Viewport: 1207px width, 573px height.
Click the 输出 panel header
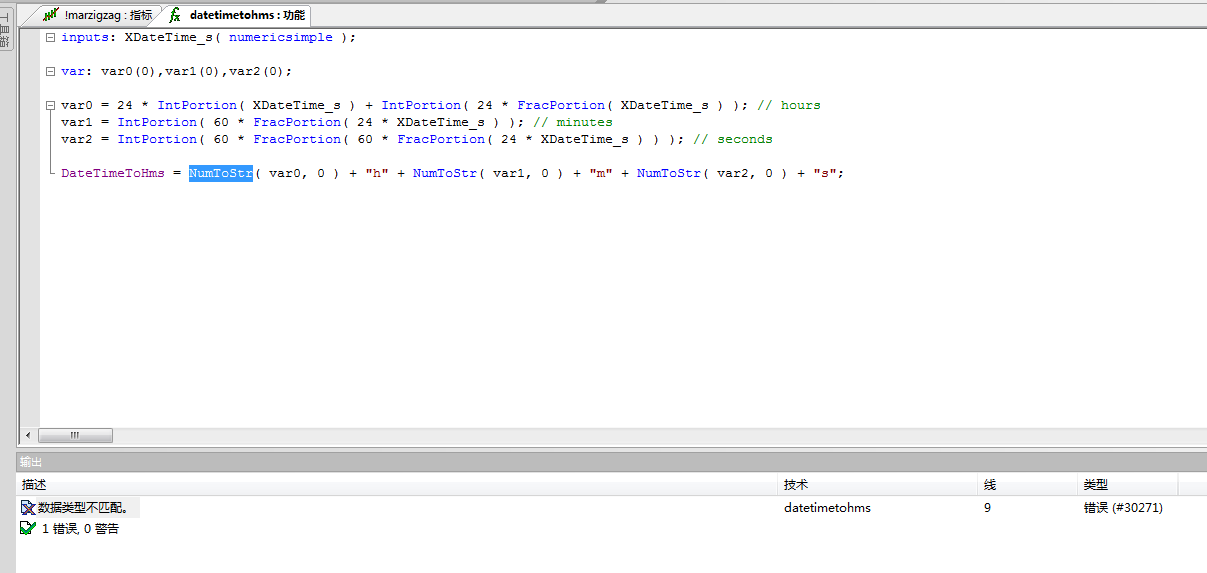[611, 462]
